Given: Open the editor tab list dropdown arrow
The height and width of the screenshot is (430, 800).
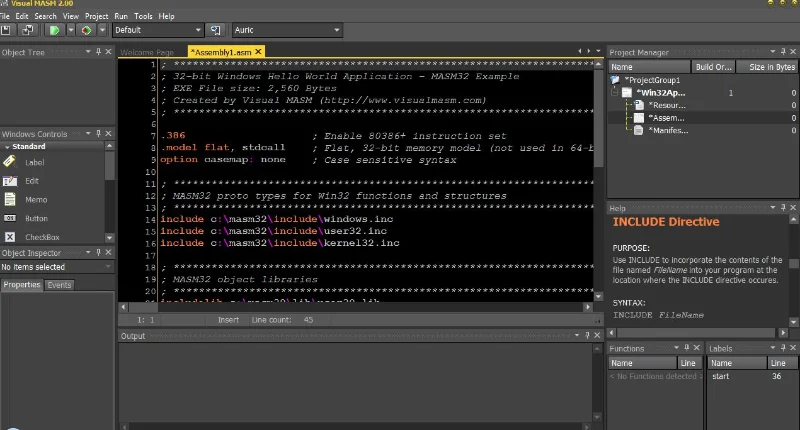Looking at the screenshot, I should pos(598,51).
